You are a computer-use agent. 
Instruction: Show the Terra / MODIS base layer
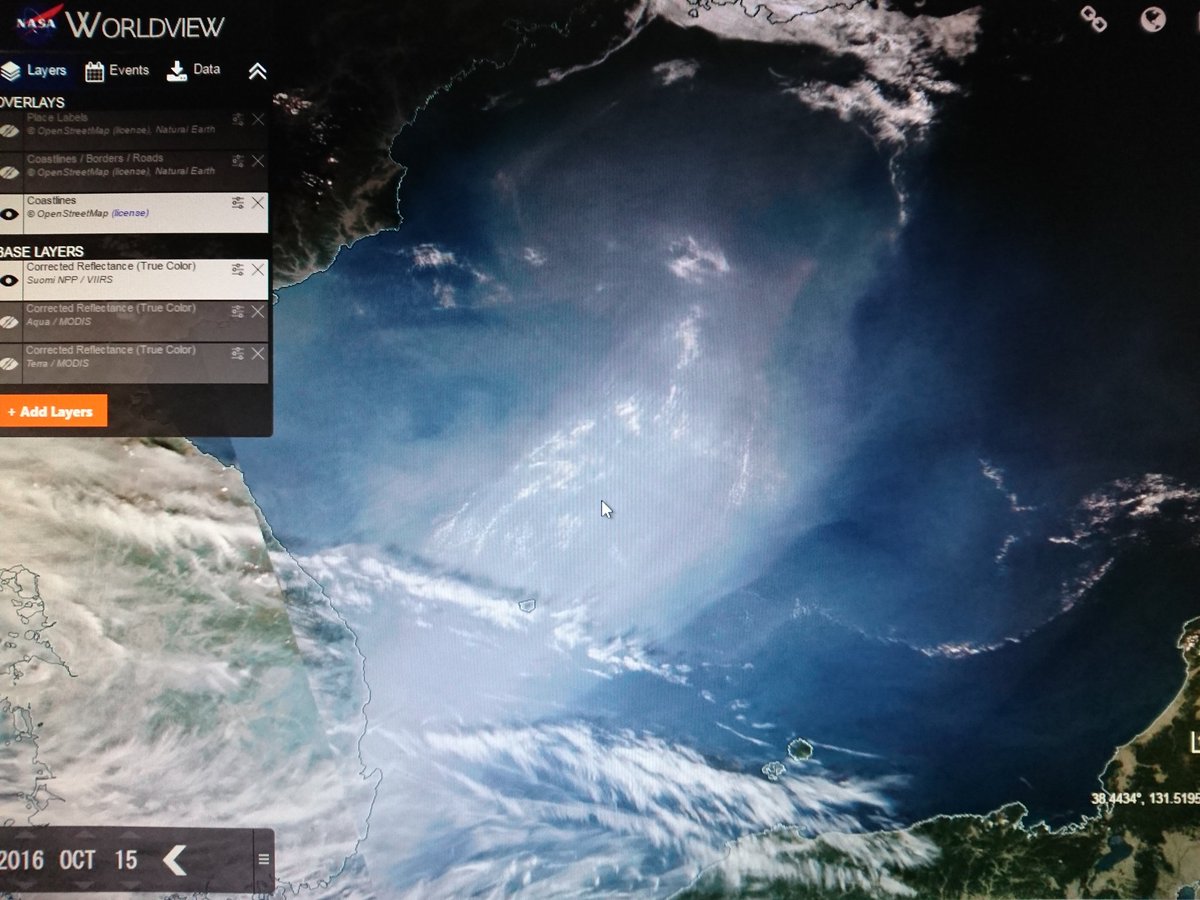(x=10, y=364)
